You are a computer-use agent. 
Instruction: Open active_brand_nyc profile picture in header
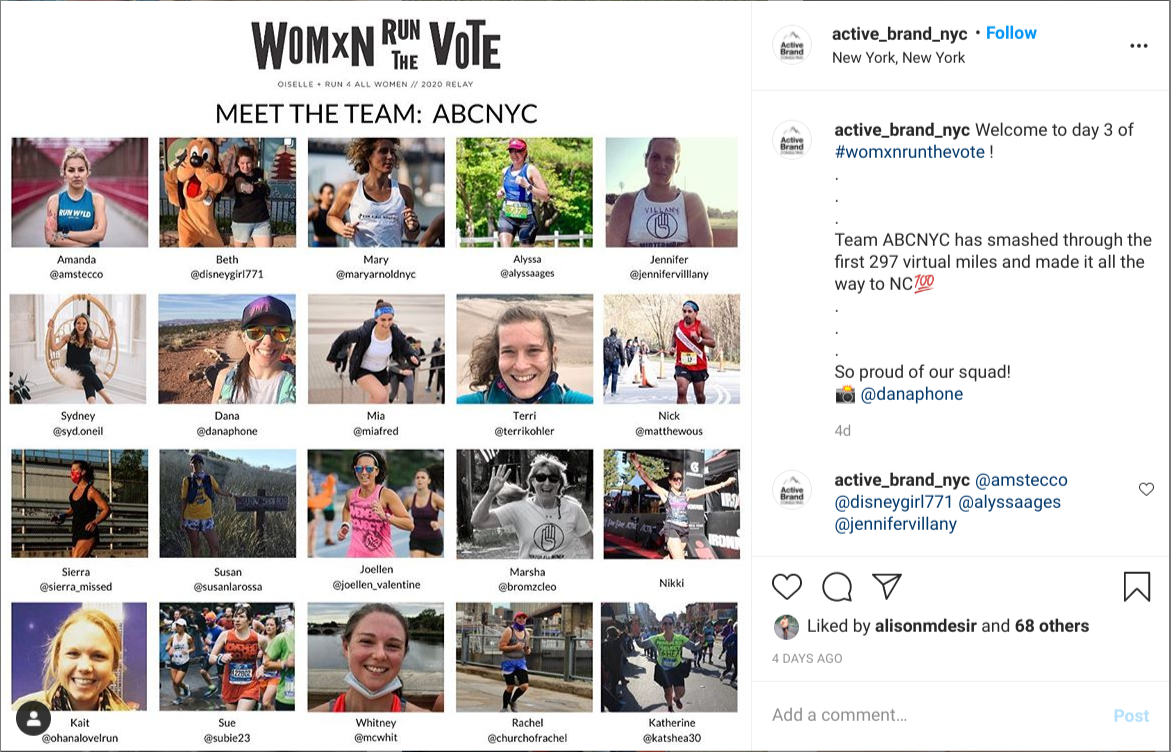(792, 45)
